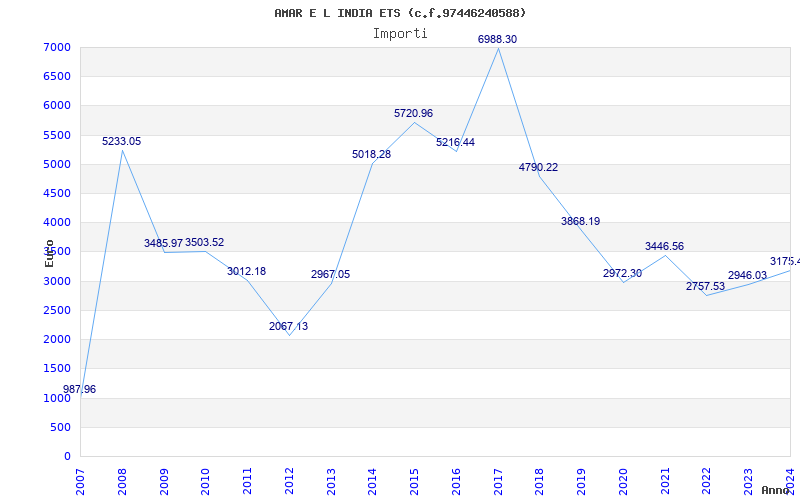Click the 2020 x-axis year label
Viewport: 800px width, 500px height.
pos(623,482)
